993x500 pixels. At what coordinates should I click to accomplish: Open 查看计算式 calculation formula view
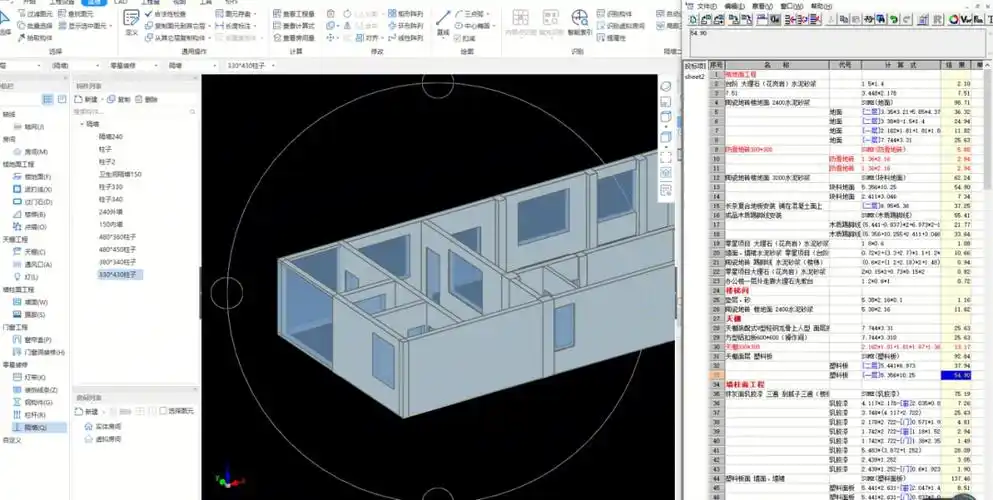(x=294, y=26)
